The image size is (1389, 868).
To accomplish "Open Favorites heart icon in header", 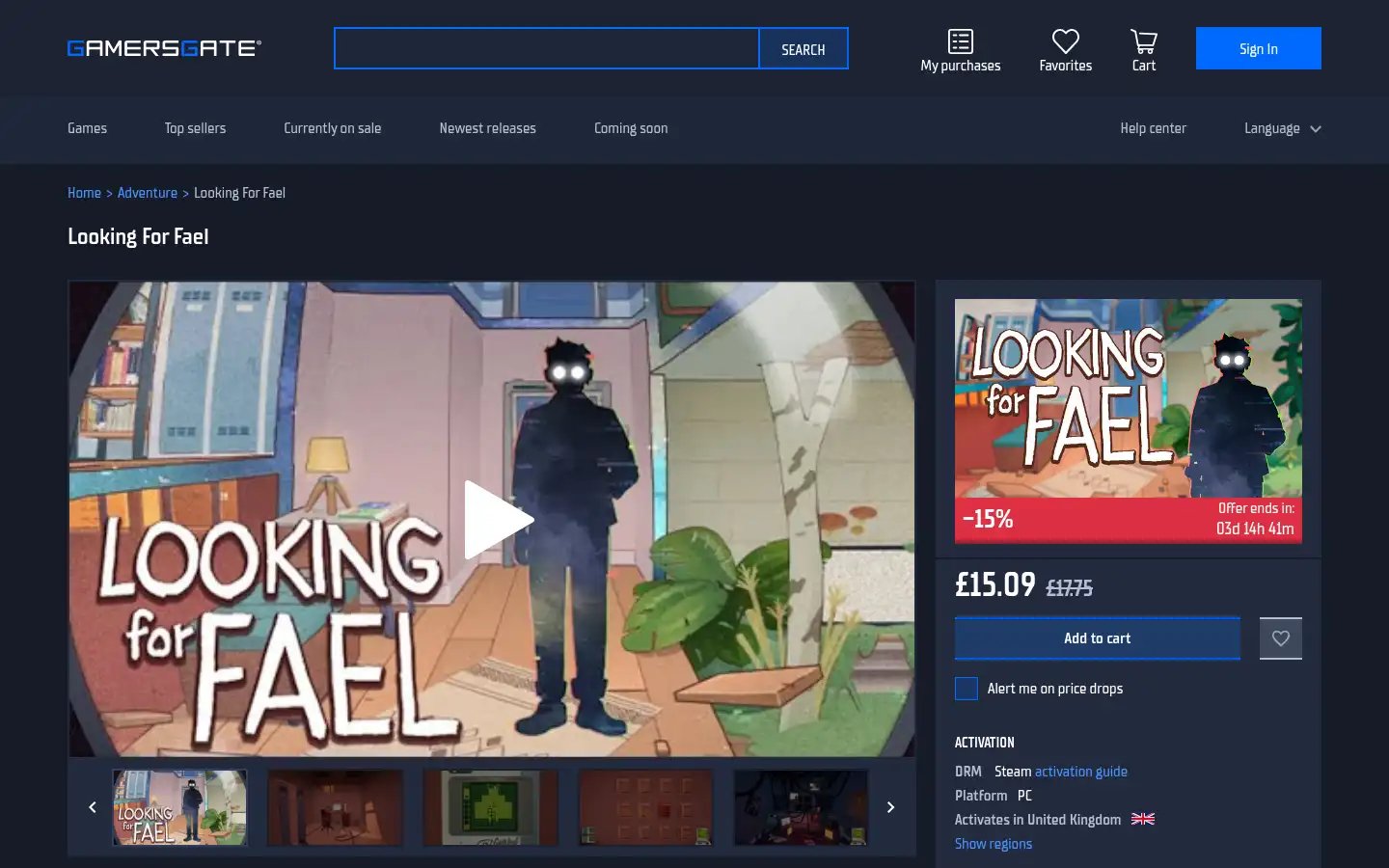I will (1066, 41).
